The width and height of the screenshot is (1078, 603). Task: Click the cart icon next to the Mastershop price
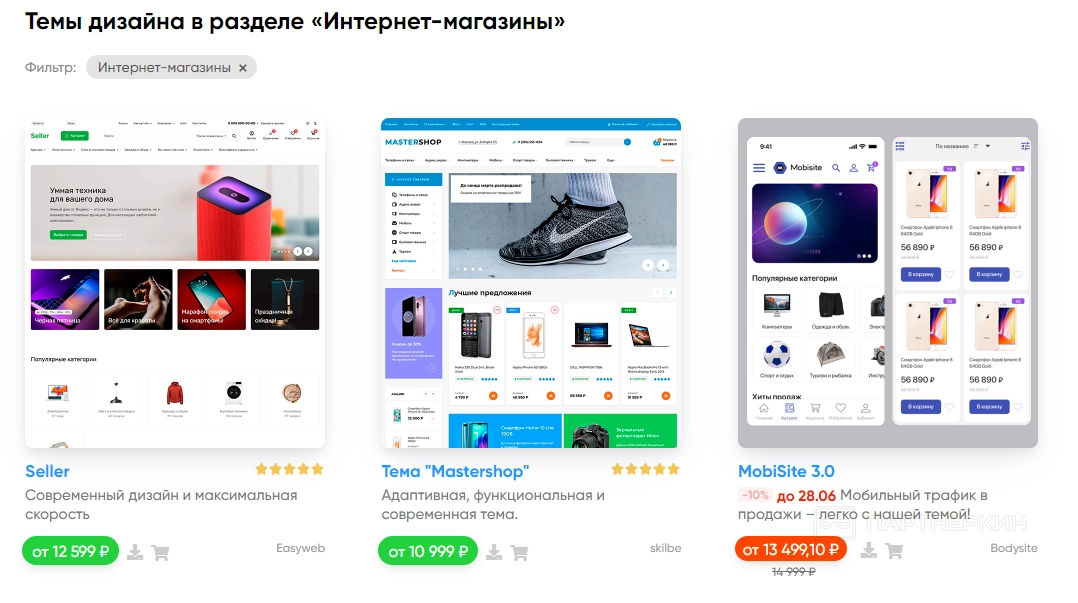pyautogui.click(x=519, y=552)
